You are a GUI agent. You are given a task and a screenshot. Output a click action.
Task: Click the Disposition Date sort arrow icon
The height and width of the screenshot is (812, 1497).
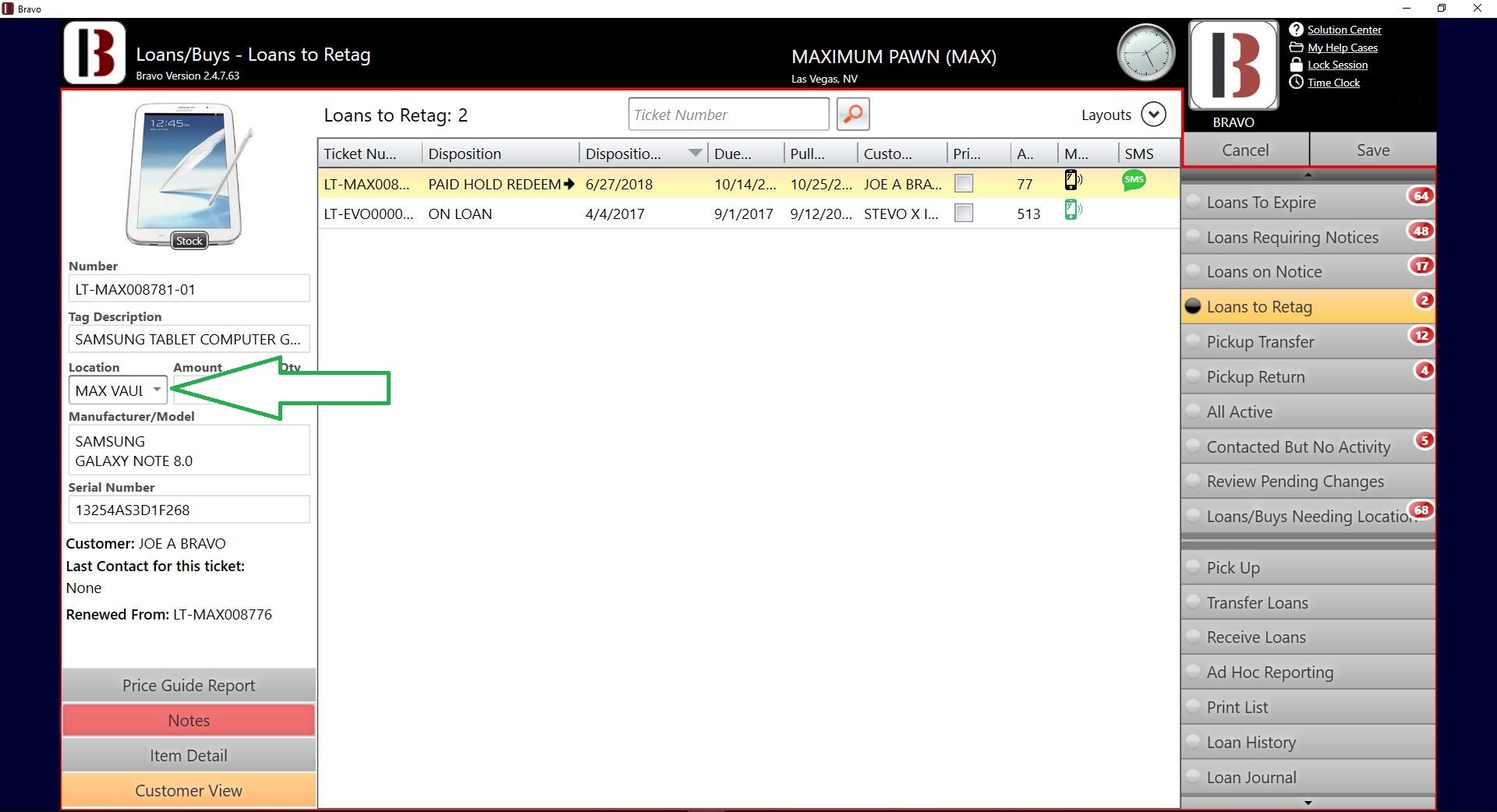click(695, 153)
